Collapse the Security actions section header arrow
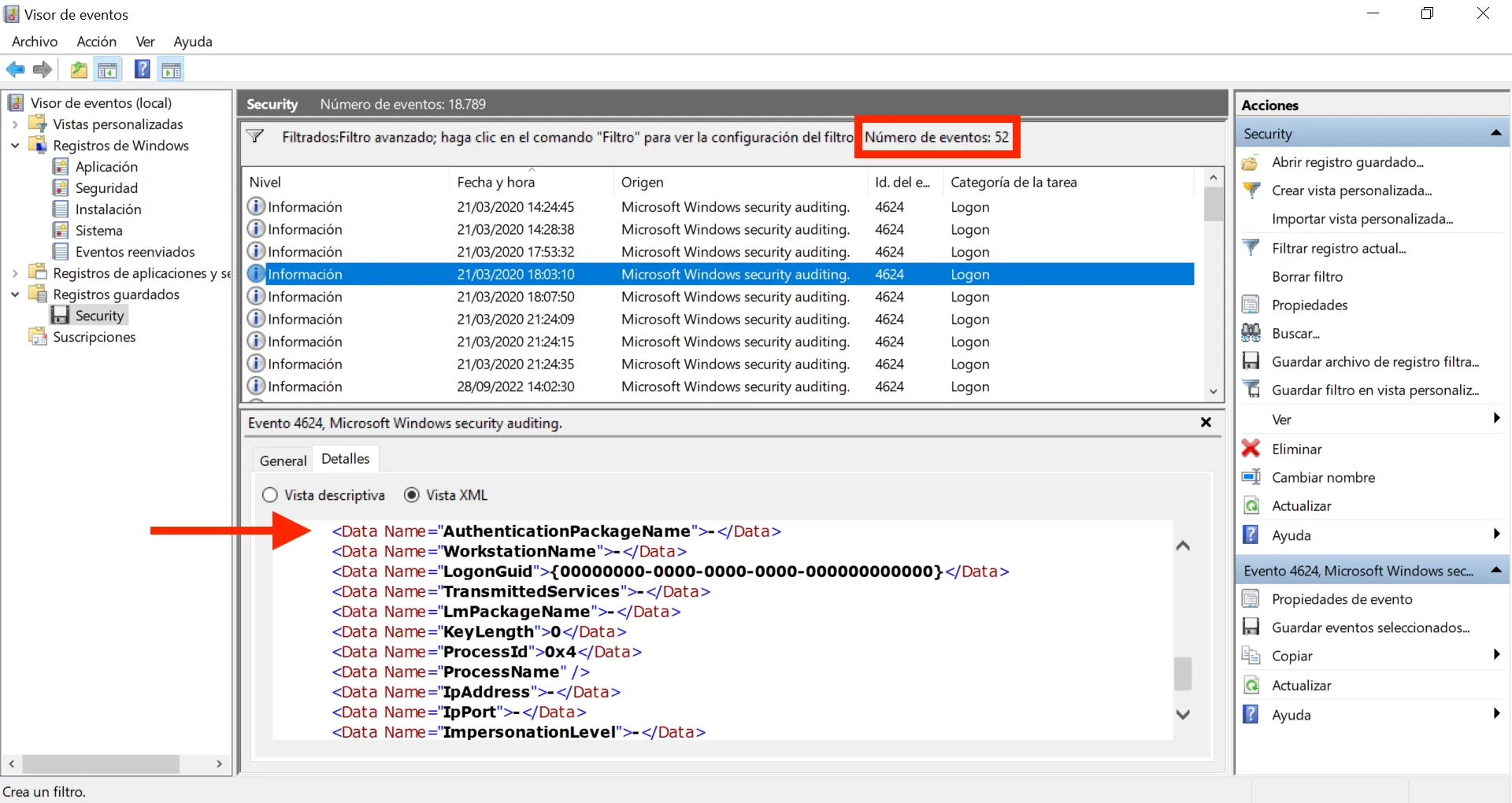The height and width of the screenshot is (803, 1512). 1496,133
